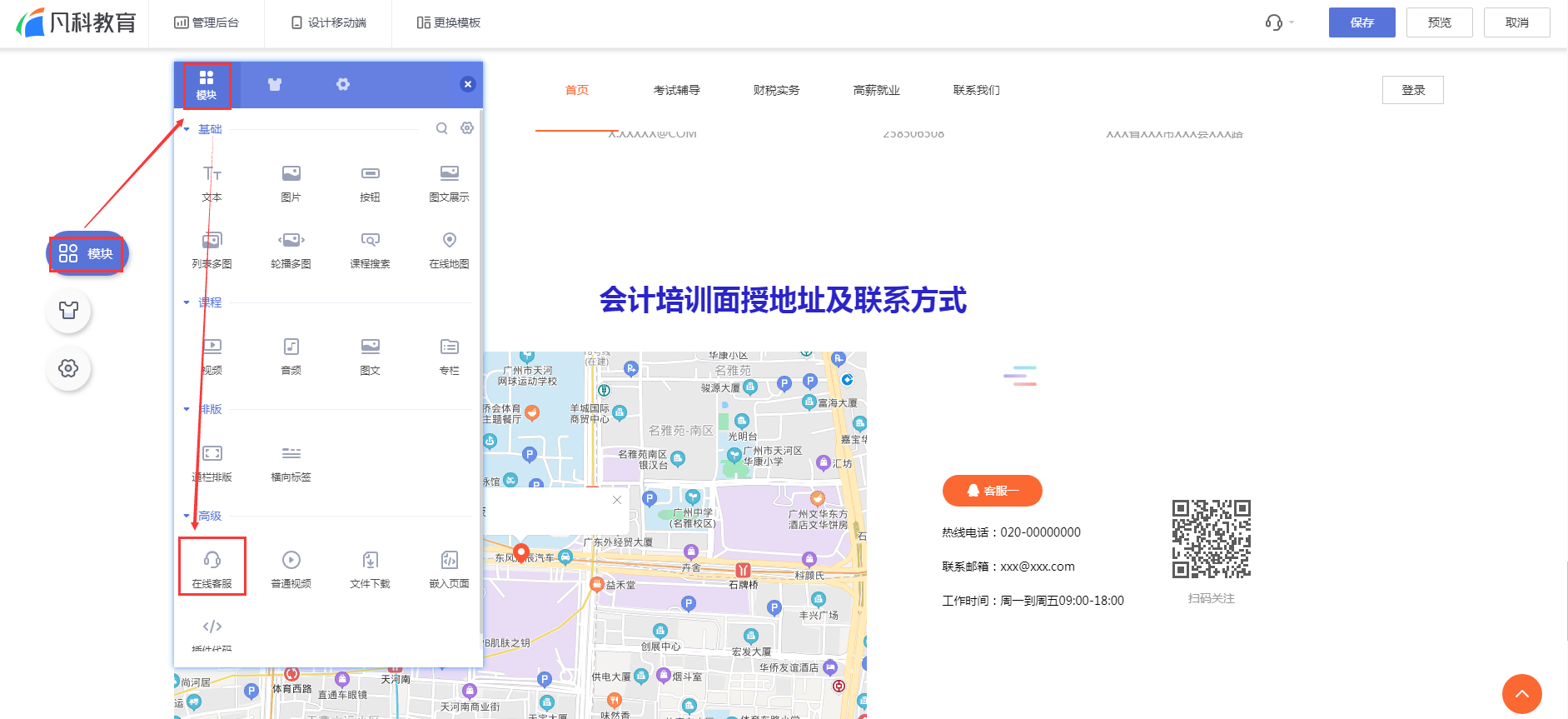
Task: Click the 扫码关注 caption
Action: pos(1212,598)
